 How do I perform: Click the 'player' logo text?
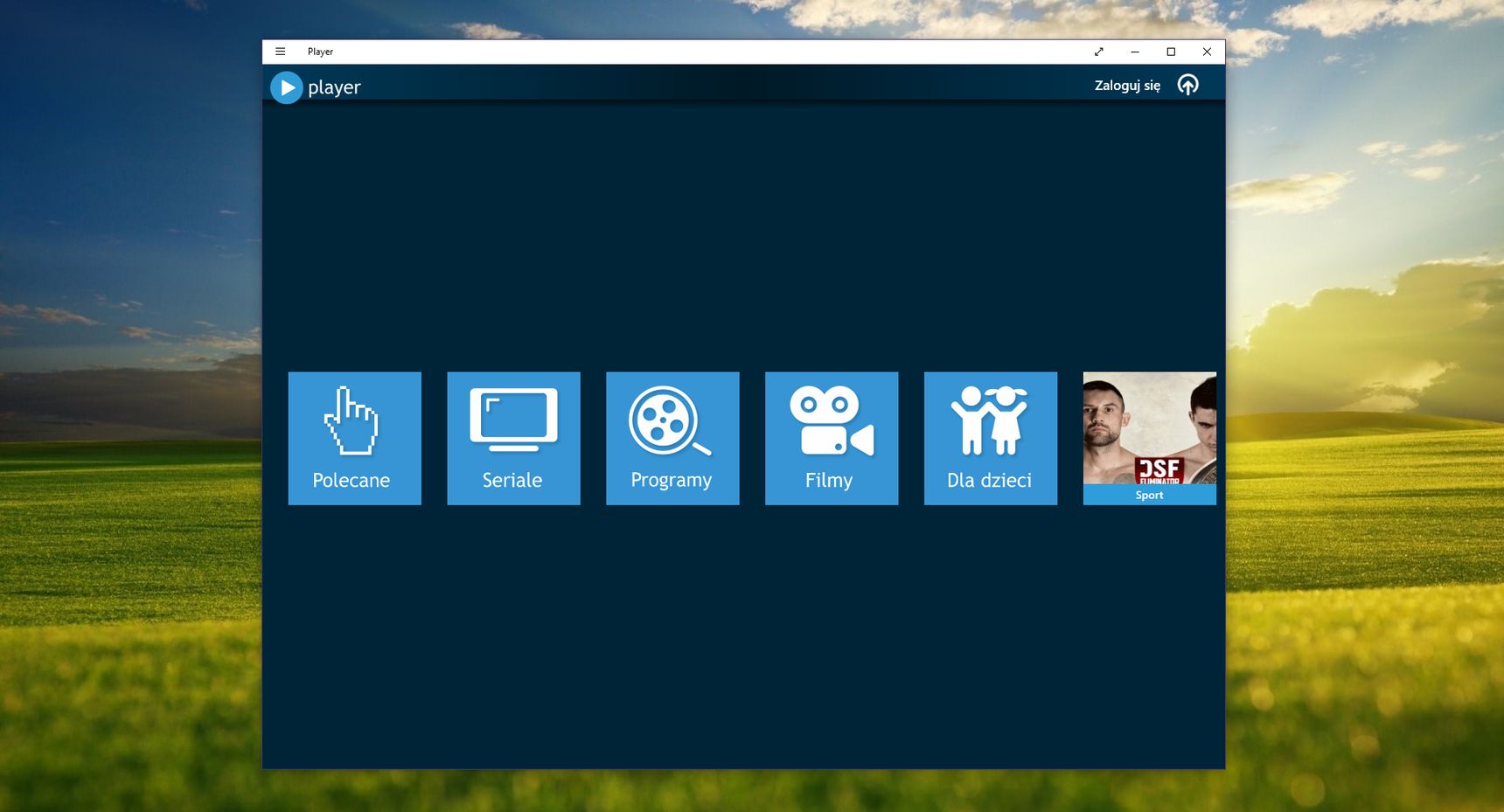pos(334,87)
